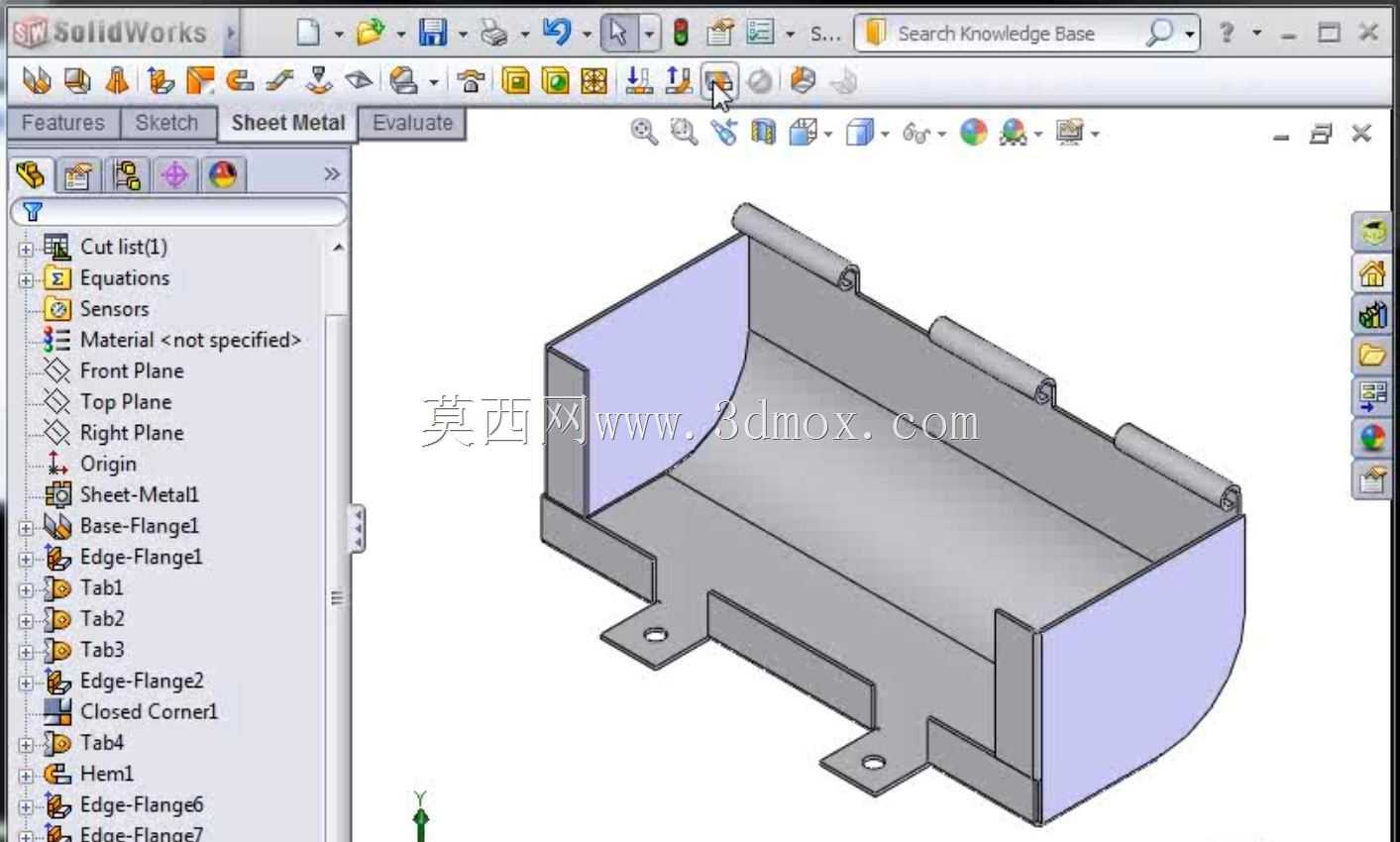Open the DimXpertManager panel tab
The image size is (1400, 842).
coord(174,175)
